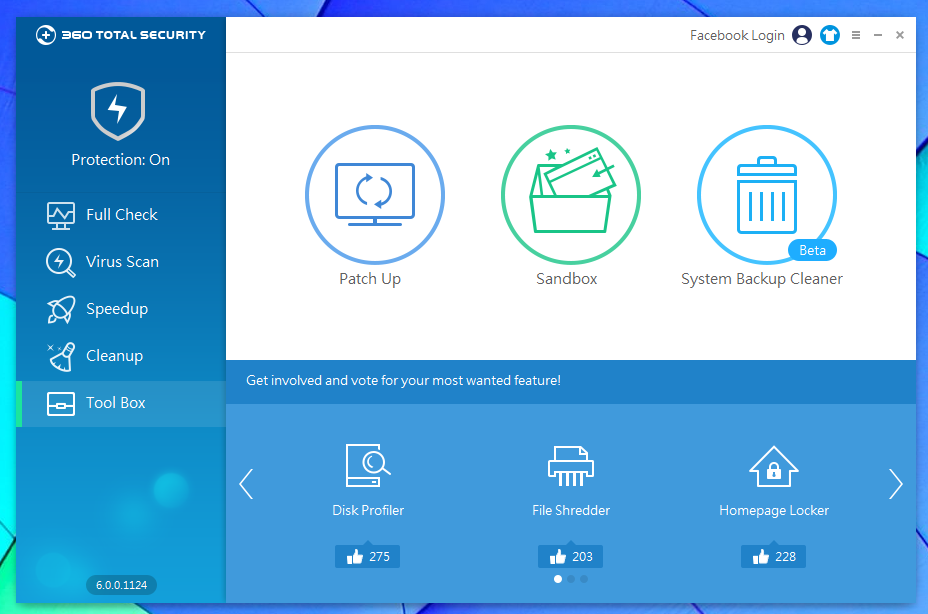Open Virus Scan in the sidebar
This screenshot has height=614, width=928.
[x=121, y=262]
